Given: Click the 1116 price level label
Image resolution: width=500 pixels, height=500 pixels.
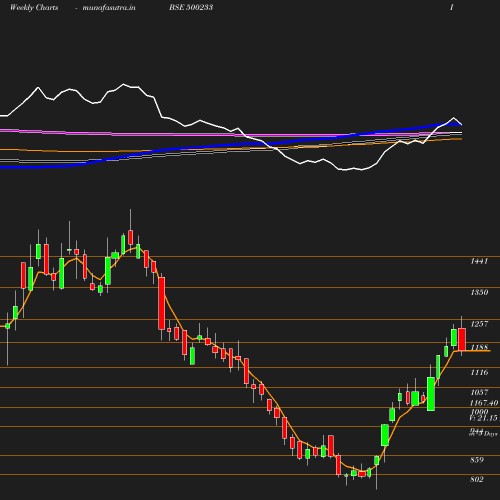Looking at the screenshot, I should click(x=479, y=372).
